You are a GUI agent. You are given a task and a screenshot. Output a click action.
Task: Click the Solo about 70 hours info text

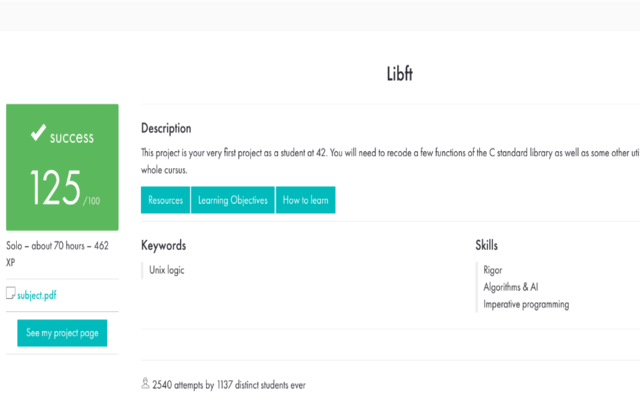pyautogui.click(x=58, y=254)
